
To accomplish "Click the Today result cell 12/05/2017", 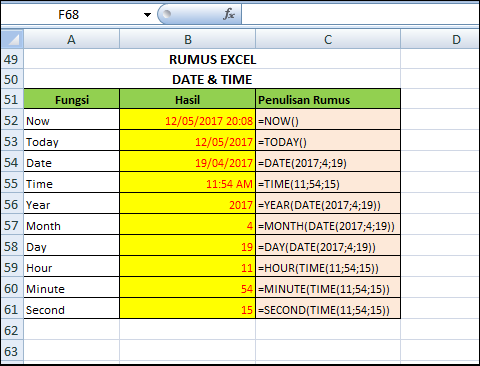I will (x=188, y=141).
